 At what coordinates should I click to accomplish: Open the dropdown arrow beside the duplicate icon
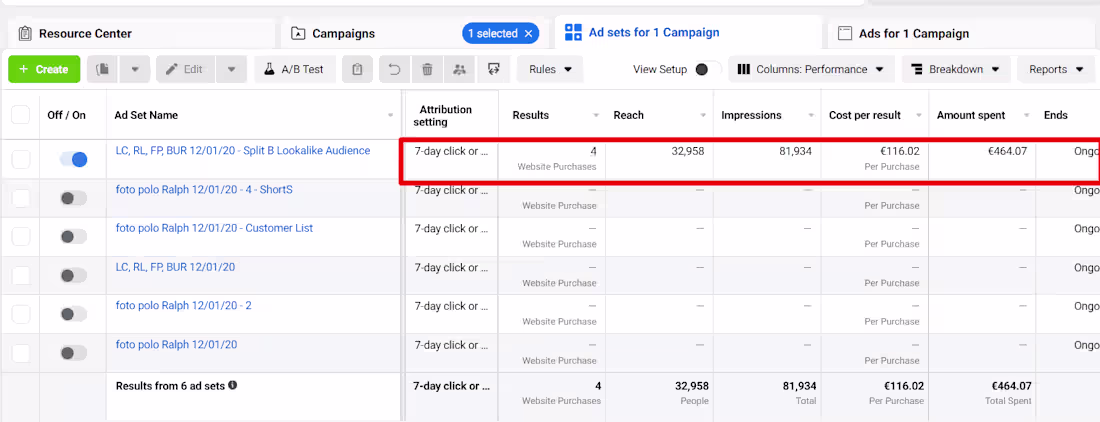(x=135, y=69)
